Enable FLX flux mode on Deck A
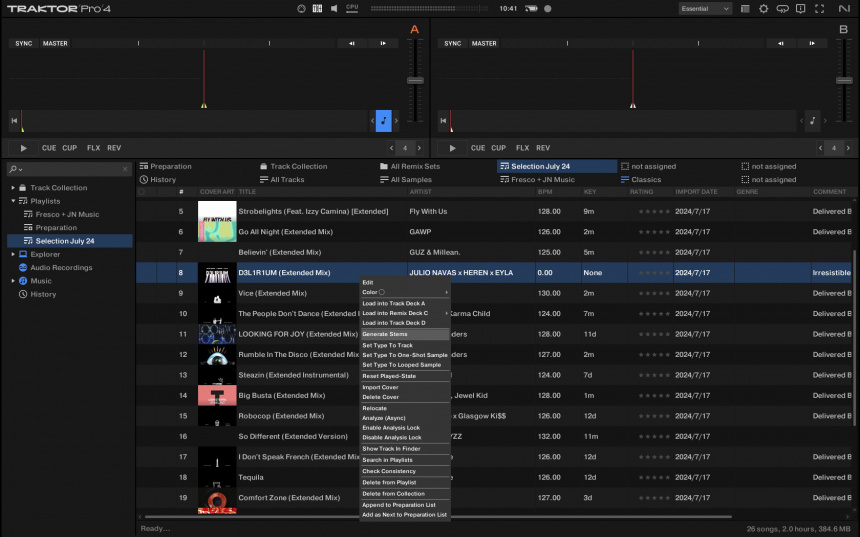The height and width of the screenshot is (537, 860). click(94, 148)
